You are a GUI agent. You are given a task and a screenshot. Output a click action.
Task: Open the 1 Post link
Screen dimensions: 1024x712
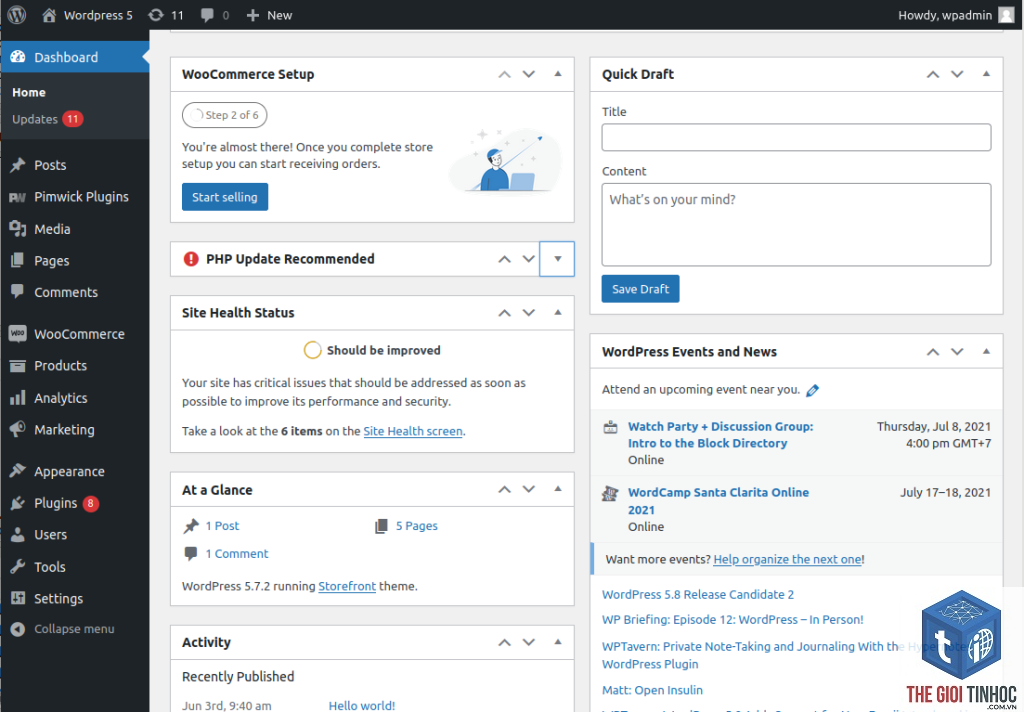tap(222, 526)
